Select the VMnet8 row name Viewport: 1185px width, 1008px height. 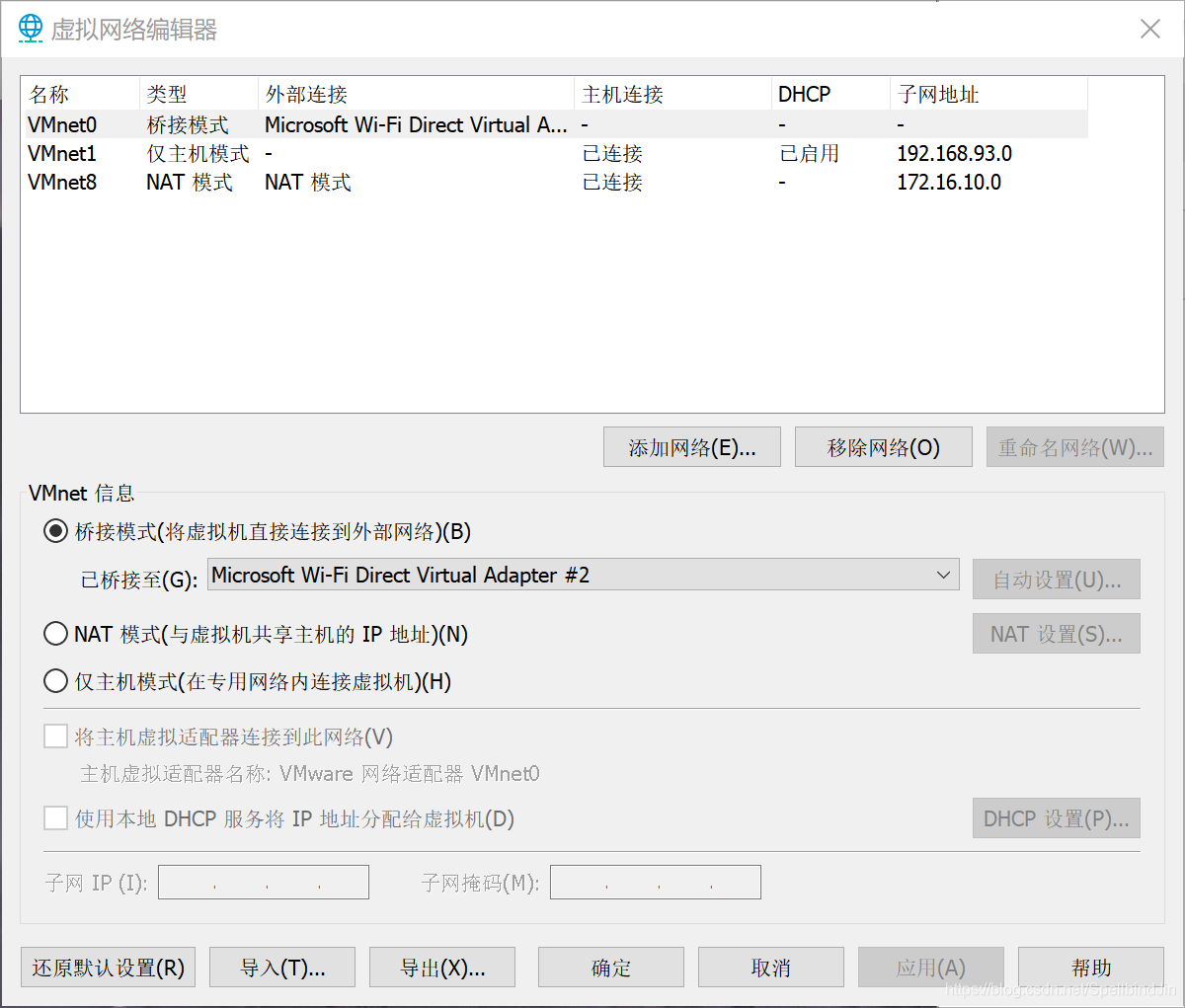click(x=62, y=182)
